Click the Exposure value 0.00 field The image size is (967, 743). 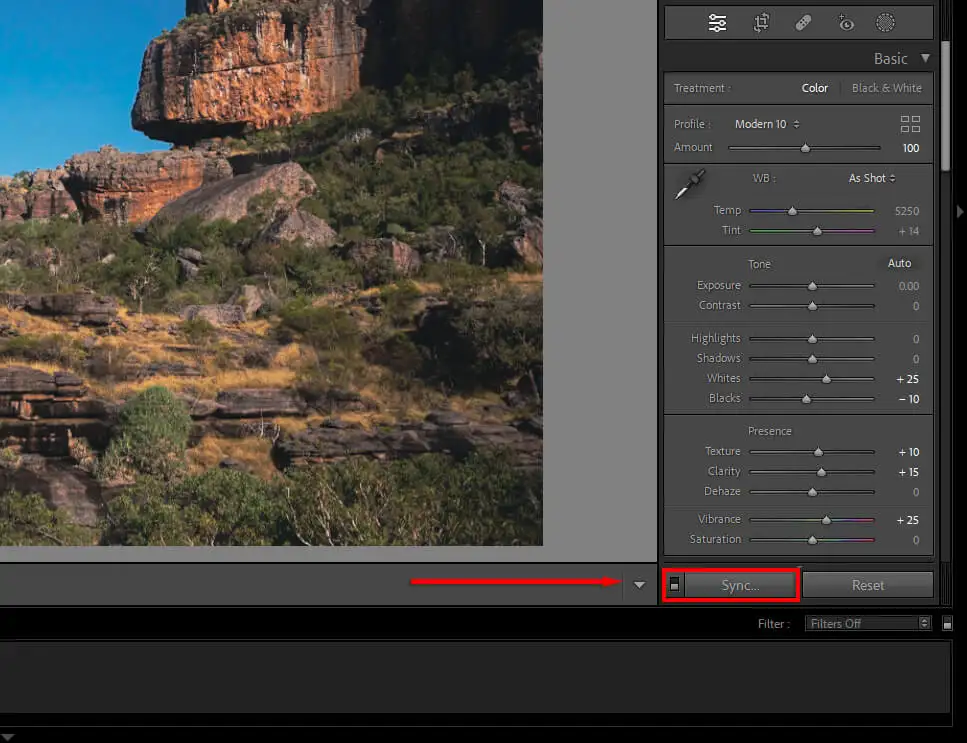point(908,286)
